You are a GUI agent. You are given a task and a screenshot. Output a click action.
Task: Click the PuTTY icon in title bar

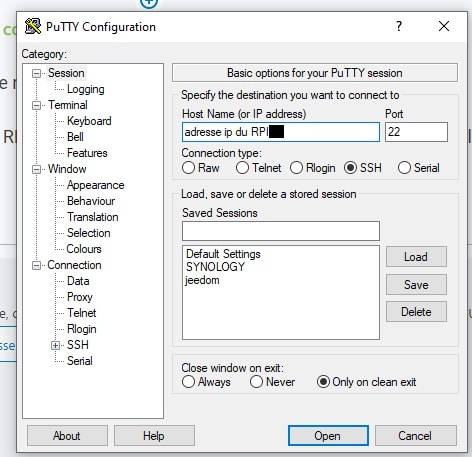pos(33,26)
